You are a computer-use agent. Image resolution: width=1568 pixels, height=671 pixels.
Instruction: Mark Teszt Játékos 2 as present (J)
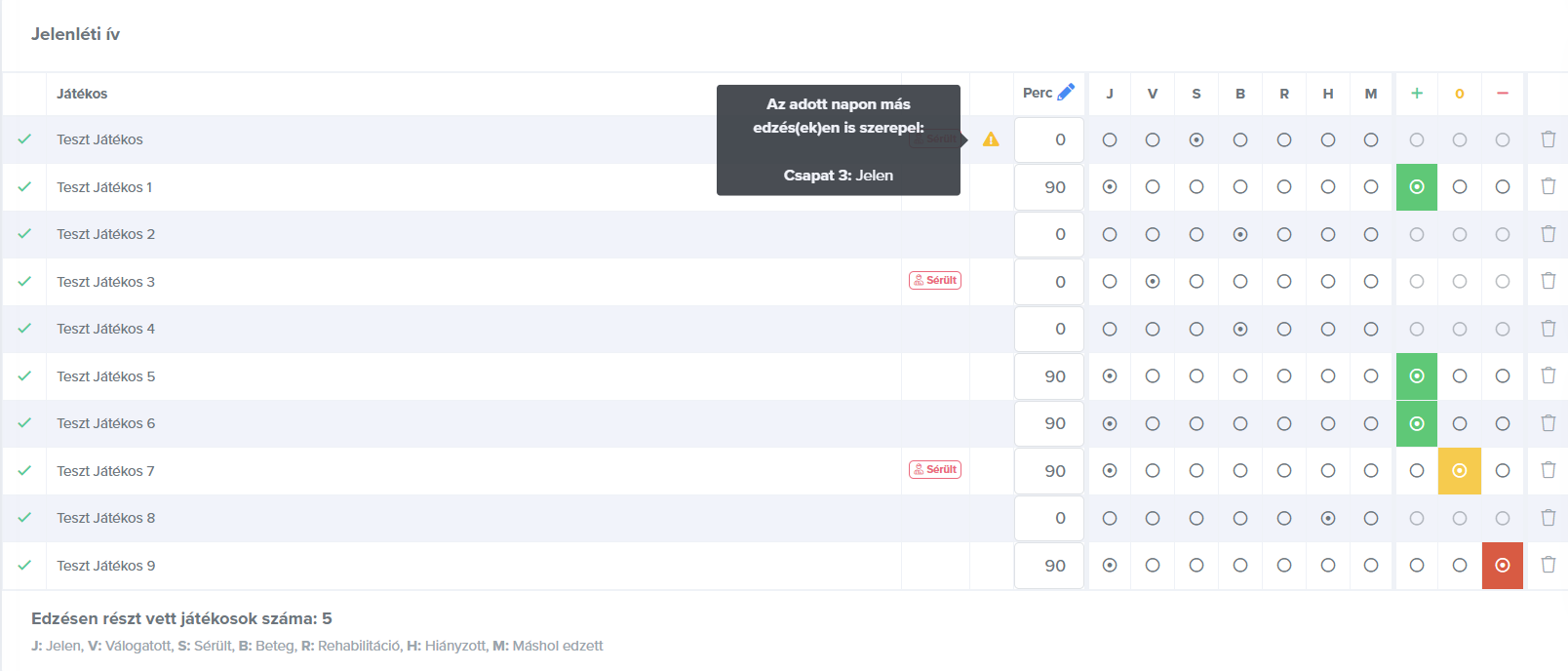pos(1110,234)
